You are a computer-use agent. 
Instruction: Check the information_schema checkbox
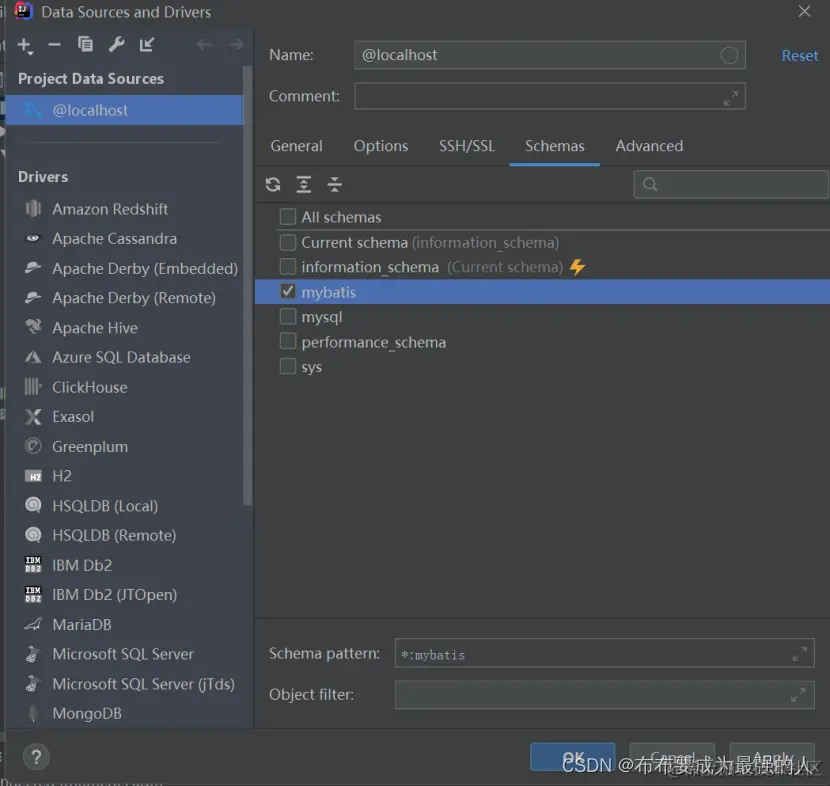287,266
